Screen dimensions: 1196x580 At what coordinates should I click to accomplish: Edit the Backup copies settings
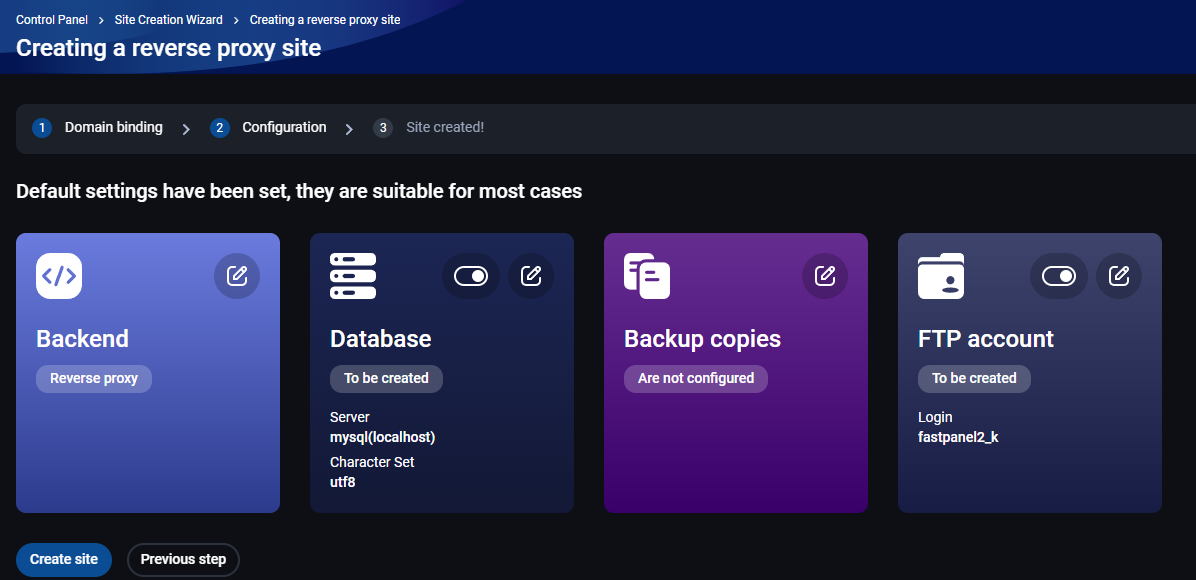click(x=825, y=276)
